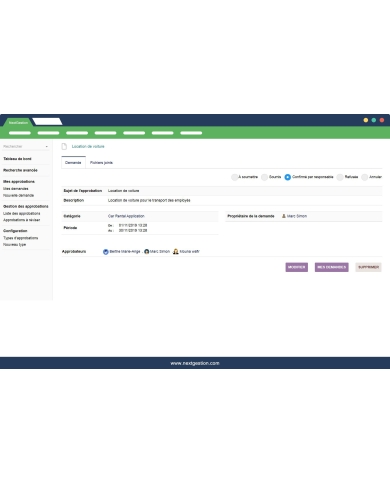The image size is (390, 484).
Task: Select the blank white browser tab
Action: tap(47, 121)
